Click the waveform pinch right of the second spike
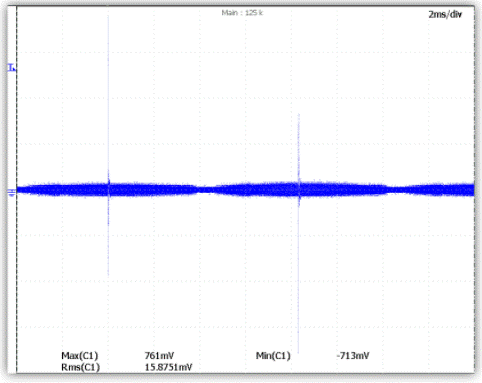The width and height of the screenshot is (482, 383). pyautogui.click(x=396, y=190)
